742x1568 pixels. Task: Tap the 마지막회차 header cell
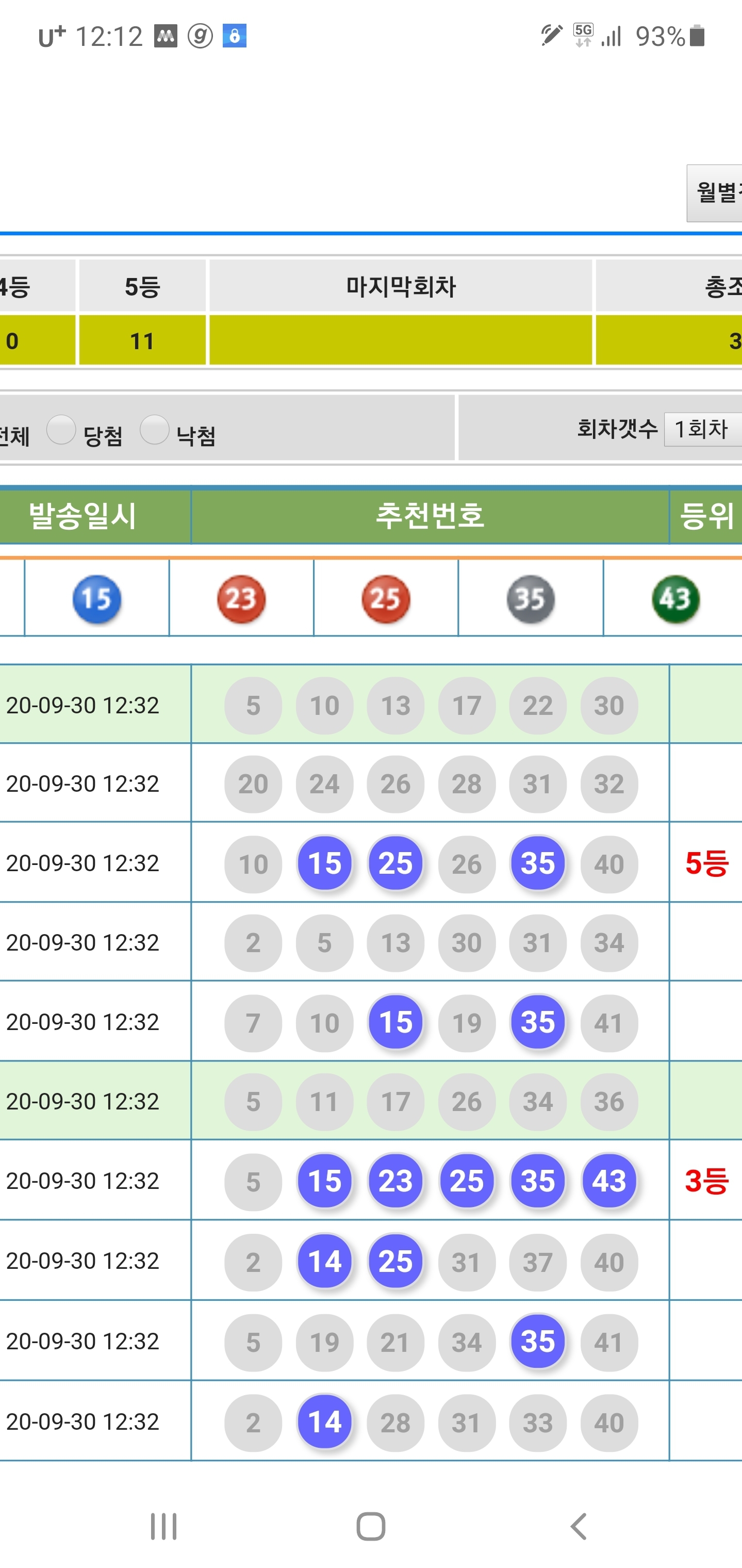401,285
